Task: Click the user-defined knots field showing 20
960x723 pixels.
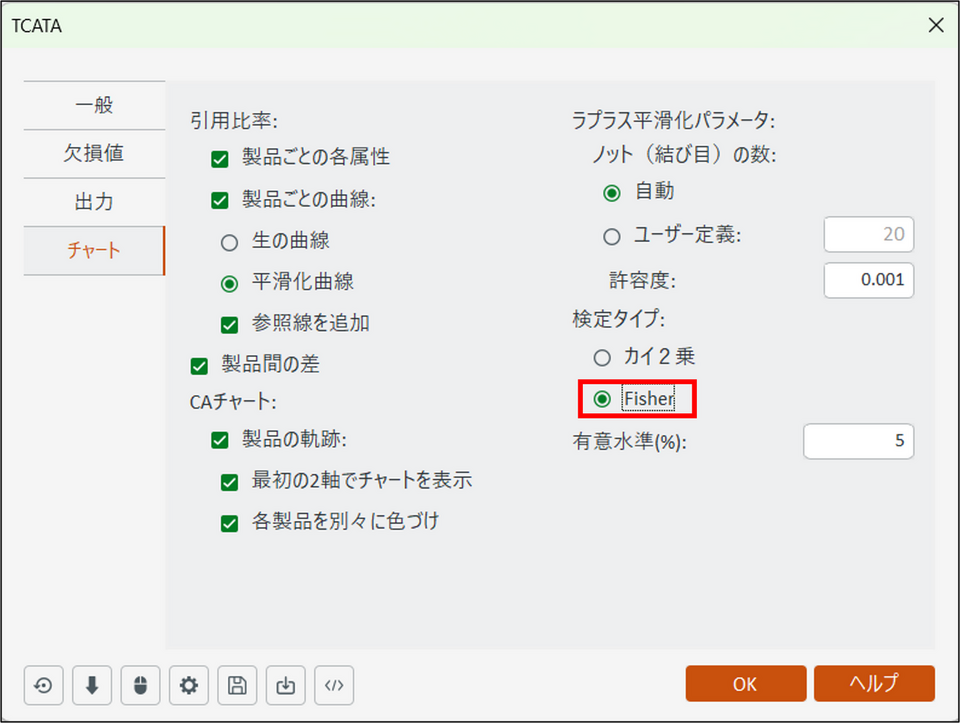Action: (869, 234)
